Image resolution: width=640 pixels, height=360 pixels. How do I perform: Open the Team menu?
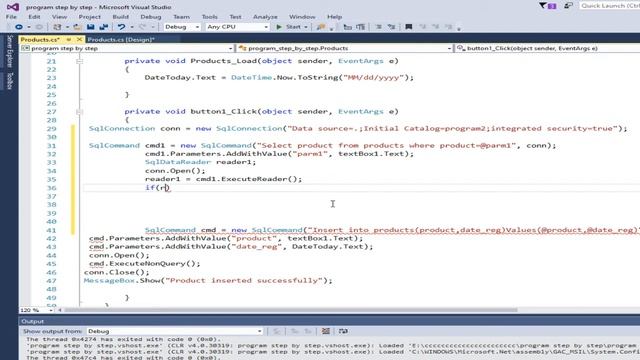click(x=181, y=17)
